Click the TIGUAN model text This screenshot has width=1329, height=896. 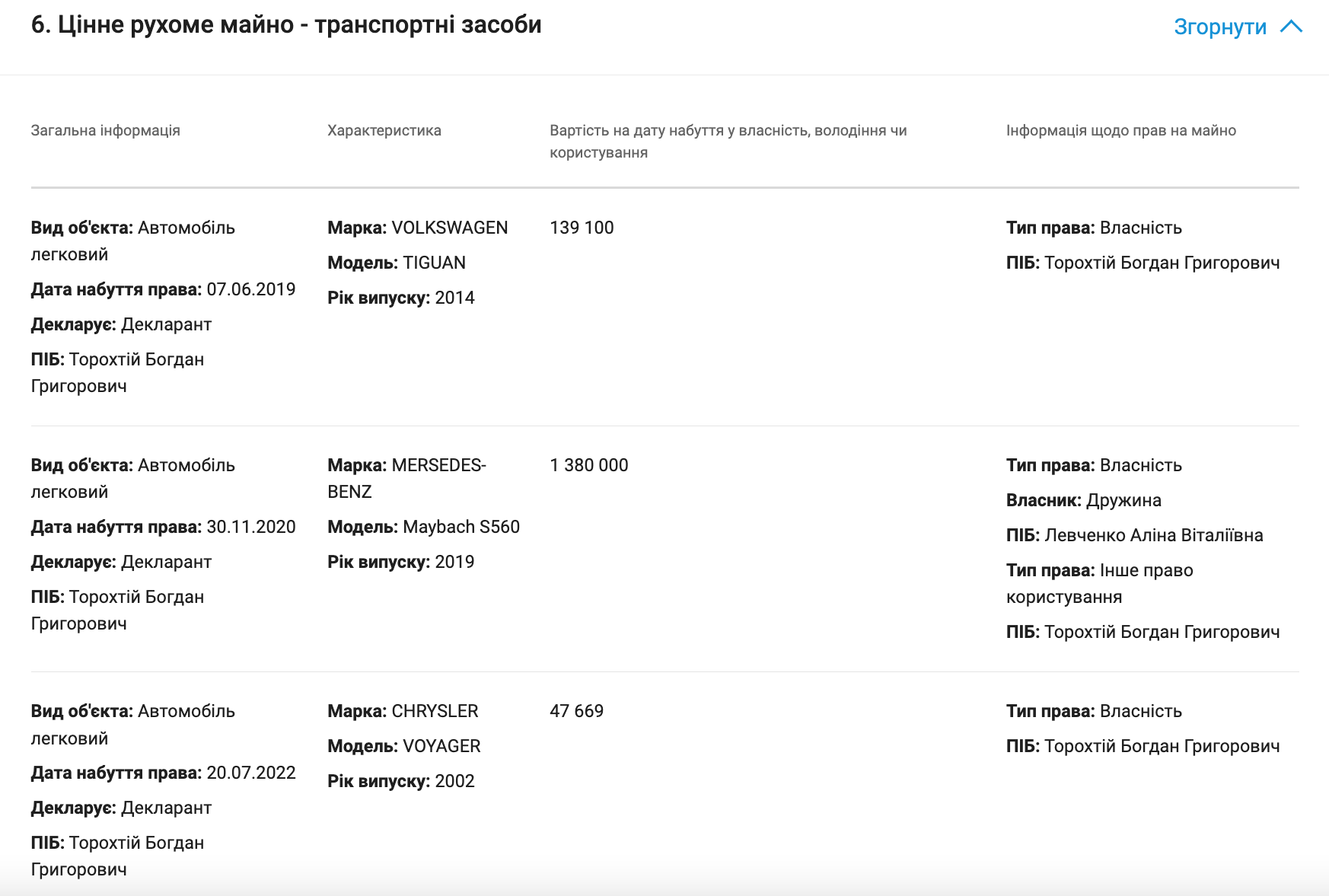[435, 262]
